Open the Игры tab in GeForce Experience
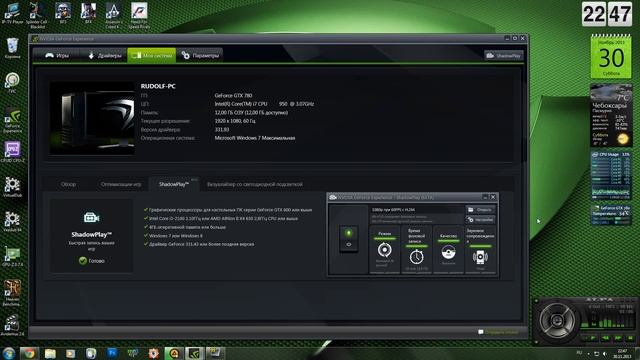 (x=57, y=56)
